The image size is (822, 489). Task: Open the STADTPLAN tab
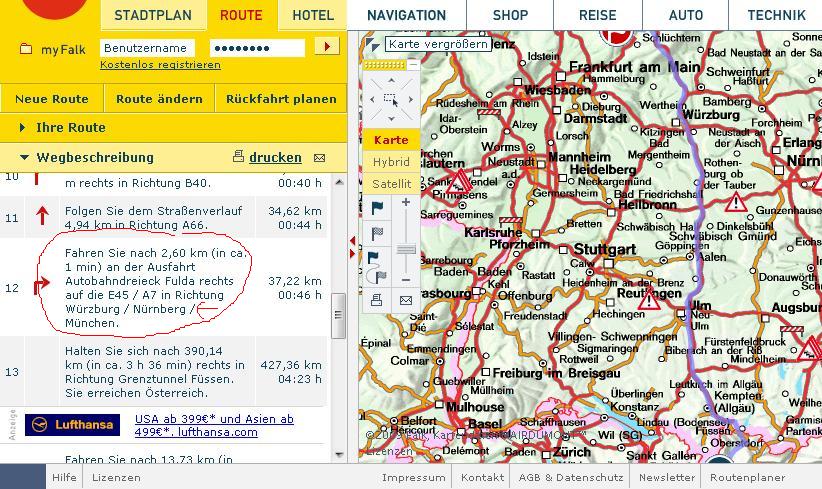[x=153, y=16]
